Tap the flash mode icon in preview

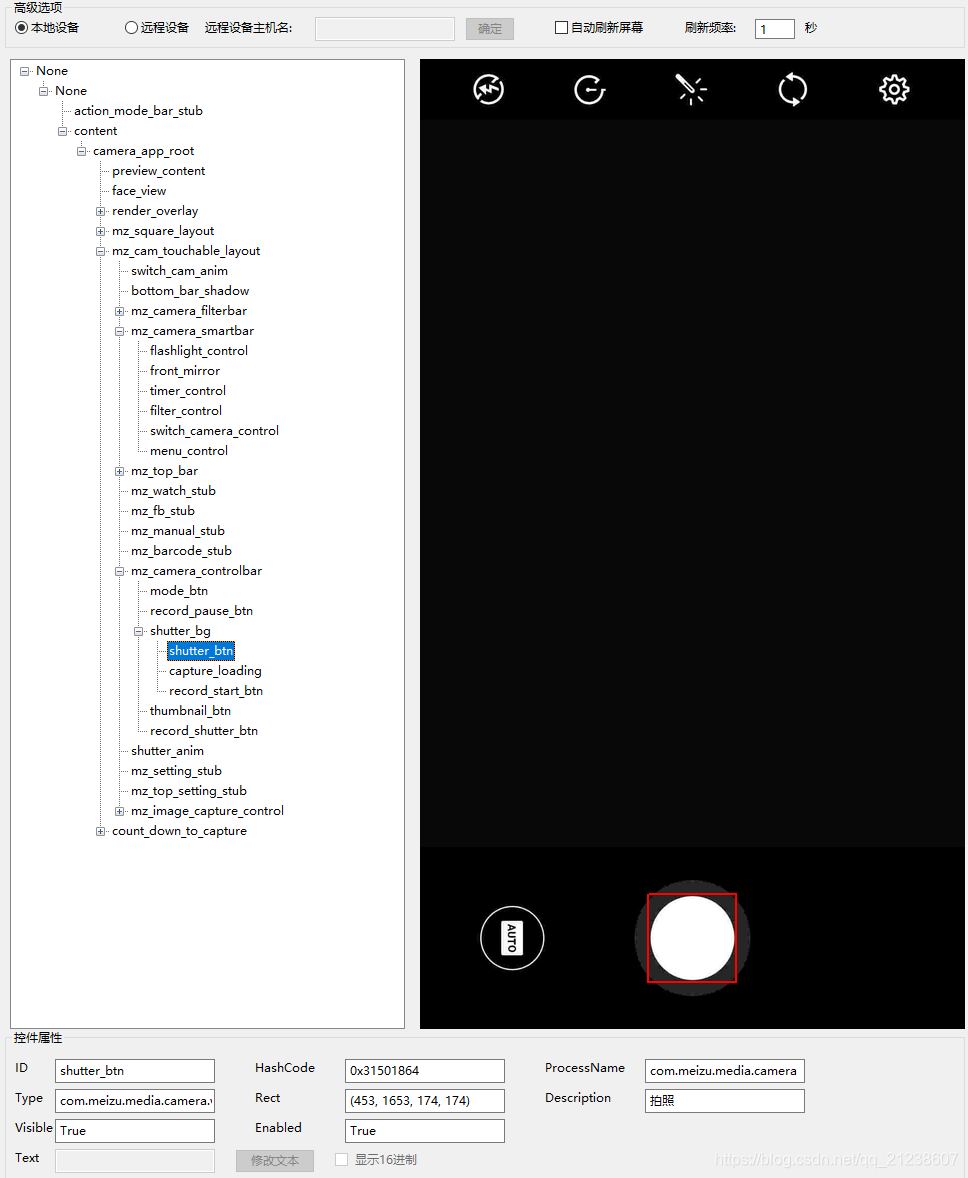tap(489, 89)
